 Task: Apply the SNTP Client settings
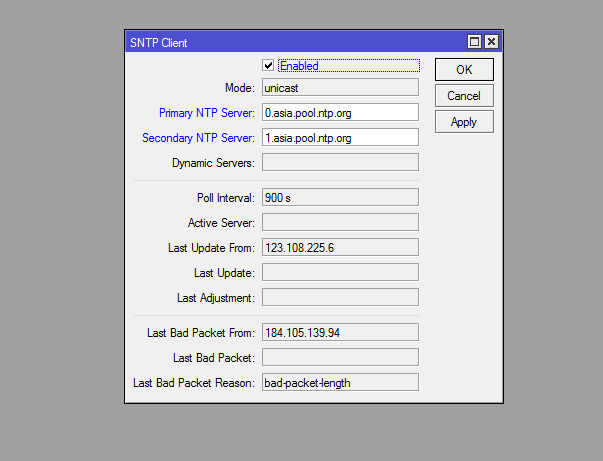[x=464, y=122]
